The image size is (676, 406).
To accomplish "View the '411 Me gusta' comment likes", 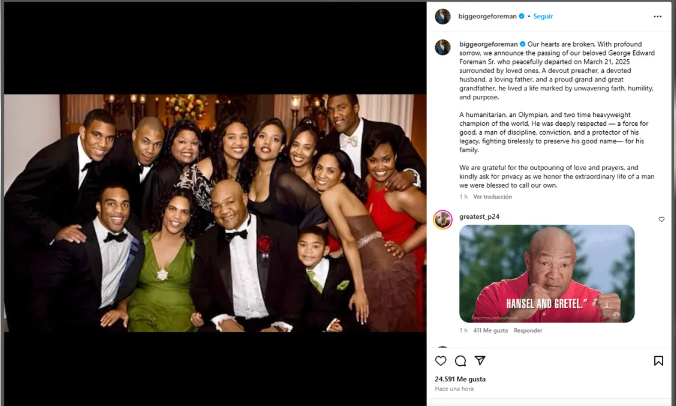I will (x=491, y=330).
